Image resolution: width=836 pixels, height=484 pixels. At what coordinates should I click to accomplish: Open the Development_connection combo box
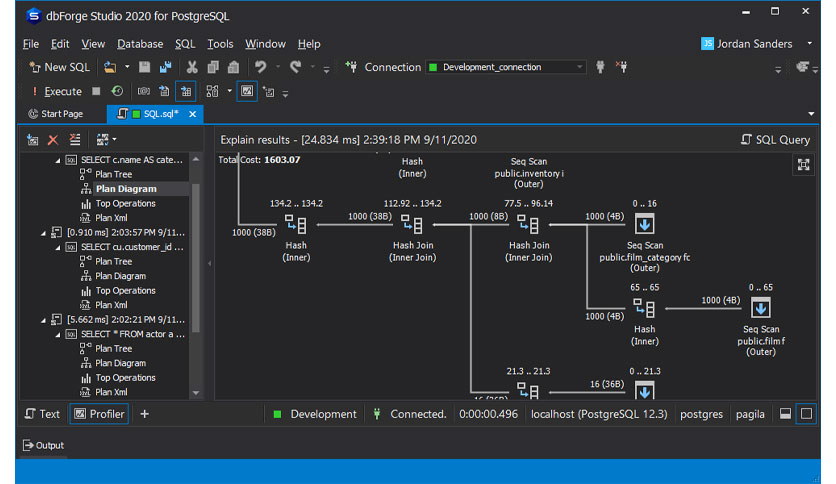coord(505,67)
